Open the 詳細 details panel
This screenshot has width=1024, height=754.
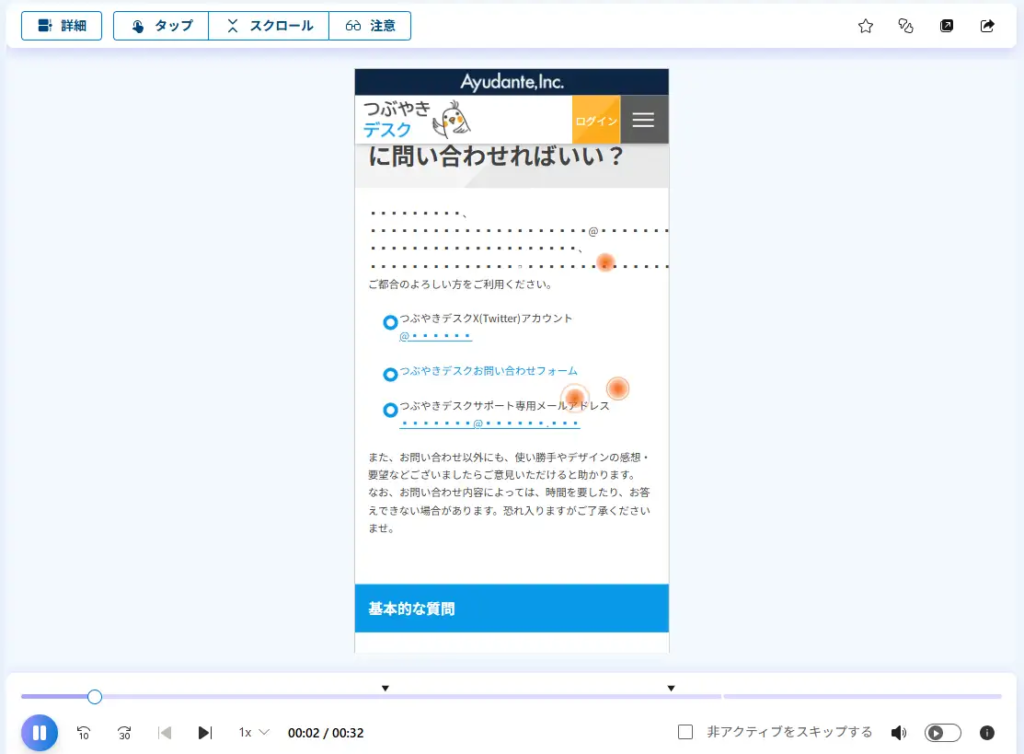tap(61, 26)
